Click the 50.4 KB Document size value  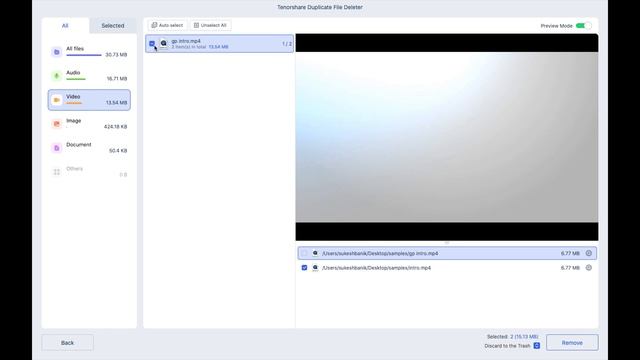(118, 151)
